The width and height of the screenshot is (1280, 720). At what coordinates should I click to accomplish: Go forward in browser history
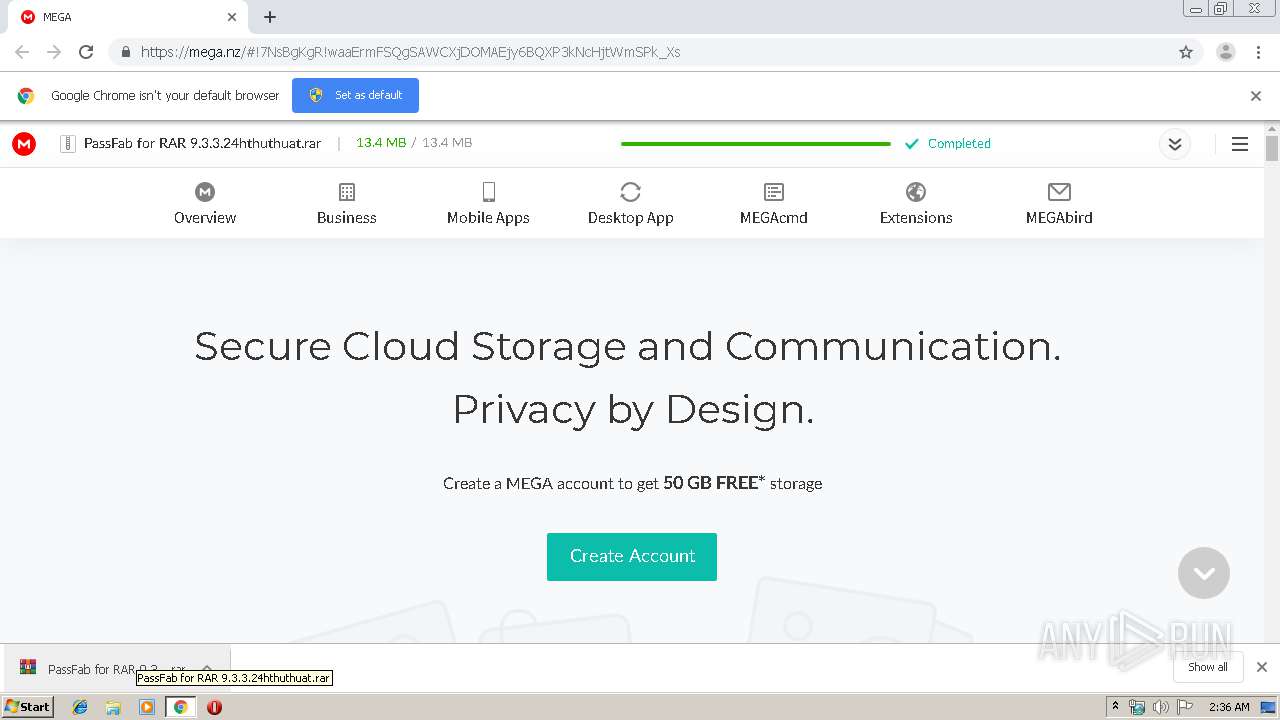click(x=54, y=52)
